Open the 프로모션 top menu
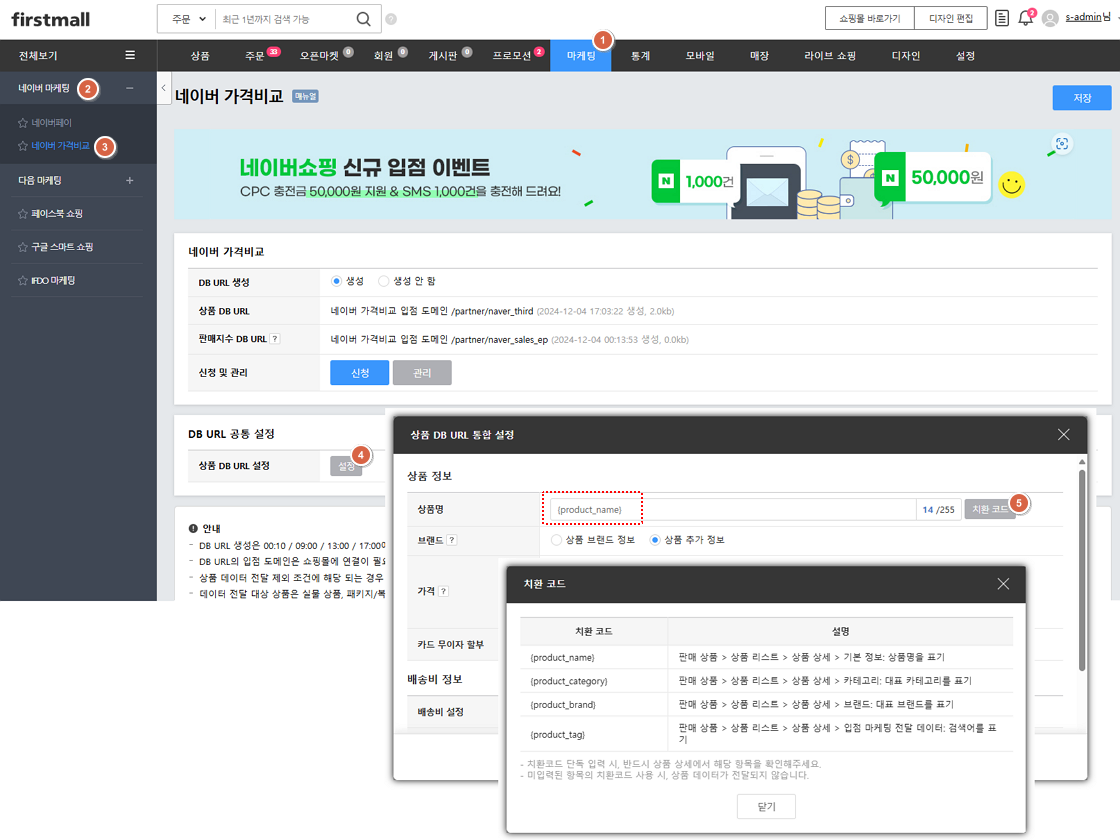The height and width of the screenshot is (840, 1120). point(512,56)
